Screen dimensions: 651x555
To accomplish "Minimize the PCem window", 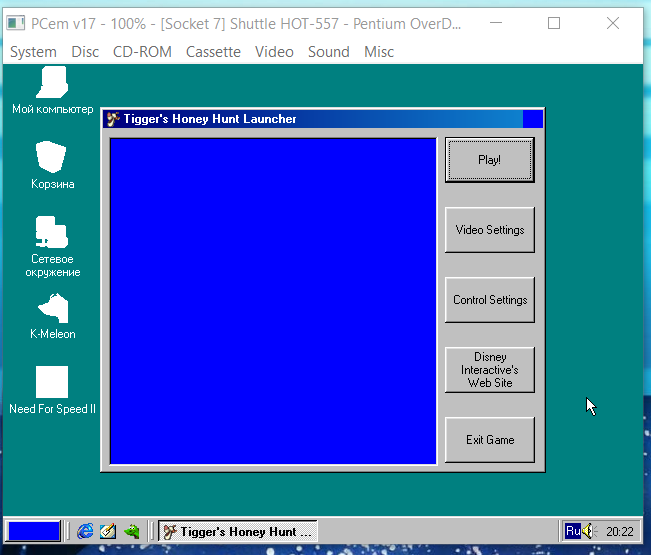I will 496,23.
